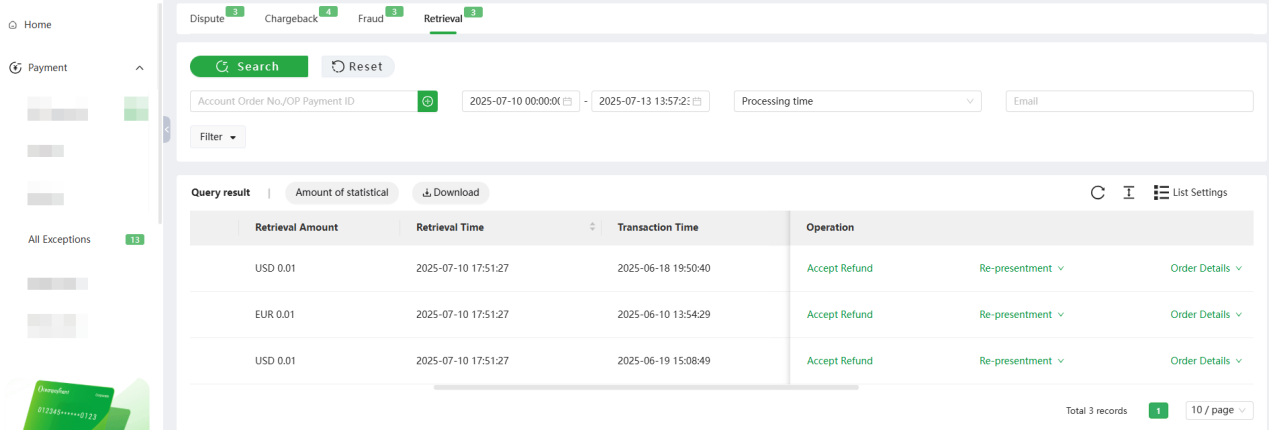Click the Operation column header
This screenshot has height=430, width=1269.
click(830, 227)
